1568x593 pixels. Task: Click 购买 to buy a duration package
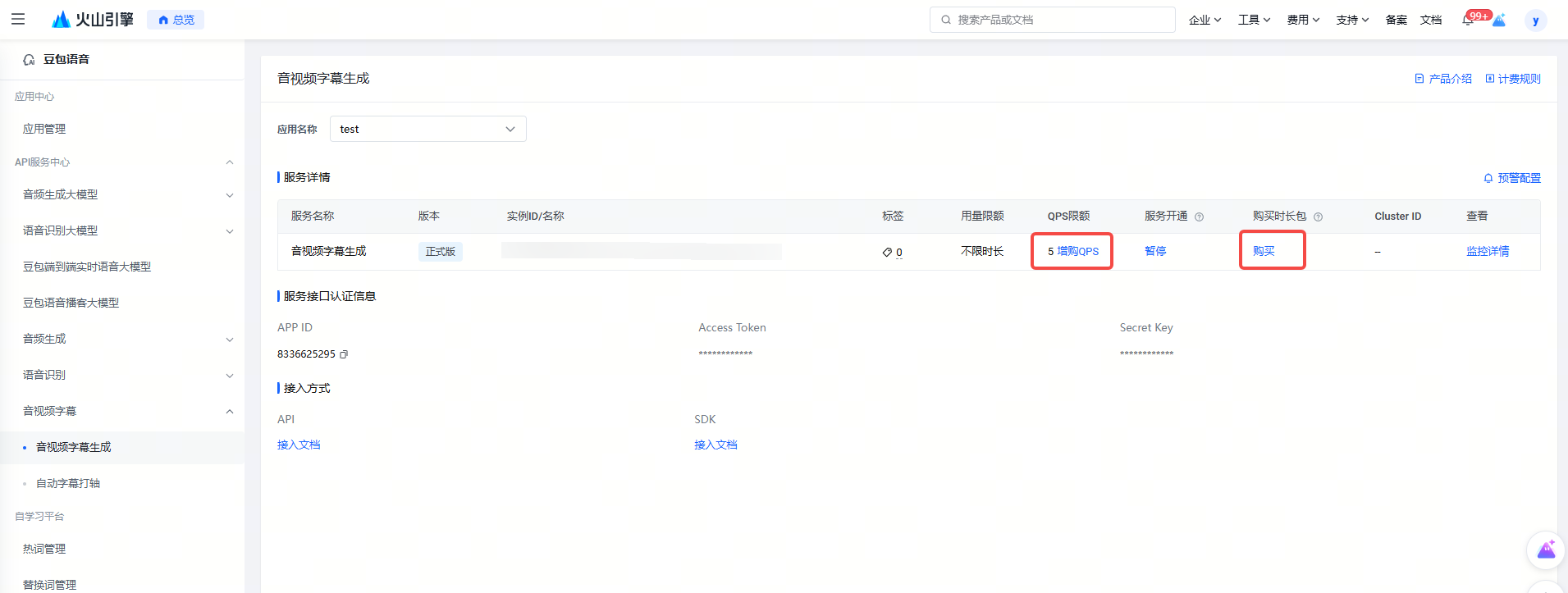click(1264, 251)
